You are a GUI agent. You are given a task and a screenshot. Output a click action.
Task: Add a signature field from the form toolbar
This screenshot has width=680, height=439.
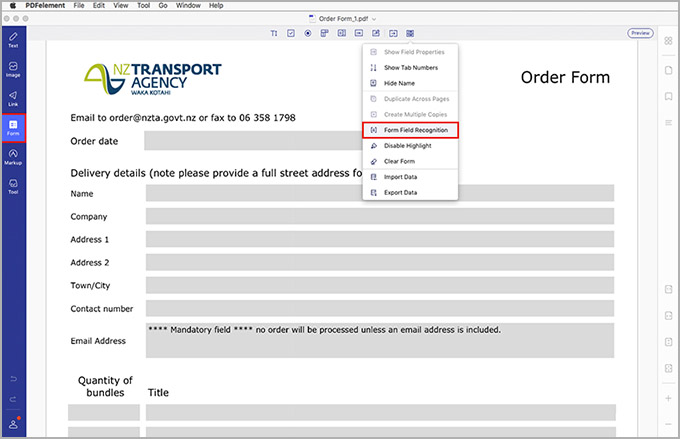tap(376, 33)
